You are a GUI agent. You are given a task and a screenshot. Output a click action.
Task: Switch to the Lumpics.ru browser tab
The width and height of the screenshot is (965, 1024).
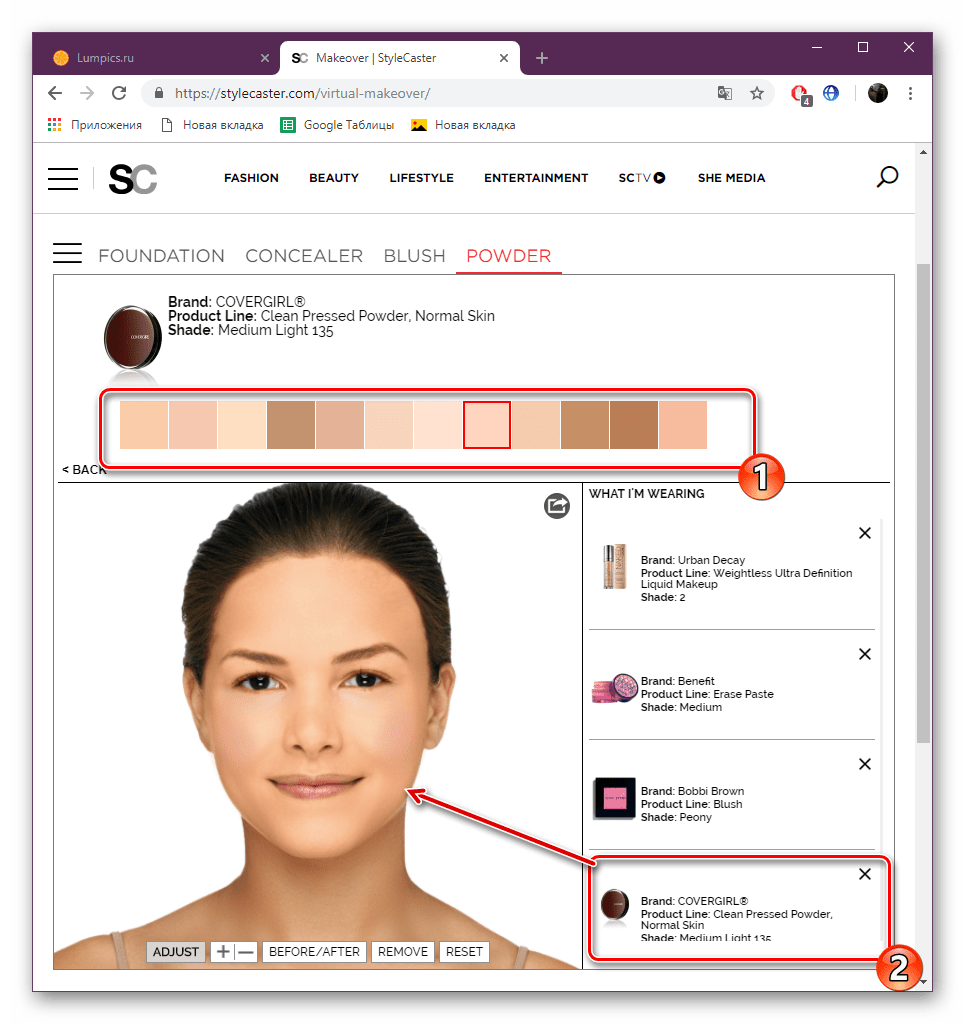[x=159, y=58]
